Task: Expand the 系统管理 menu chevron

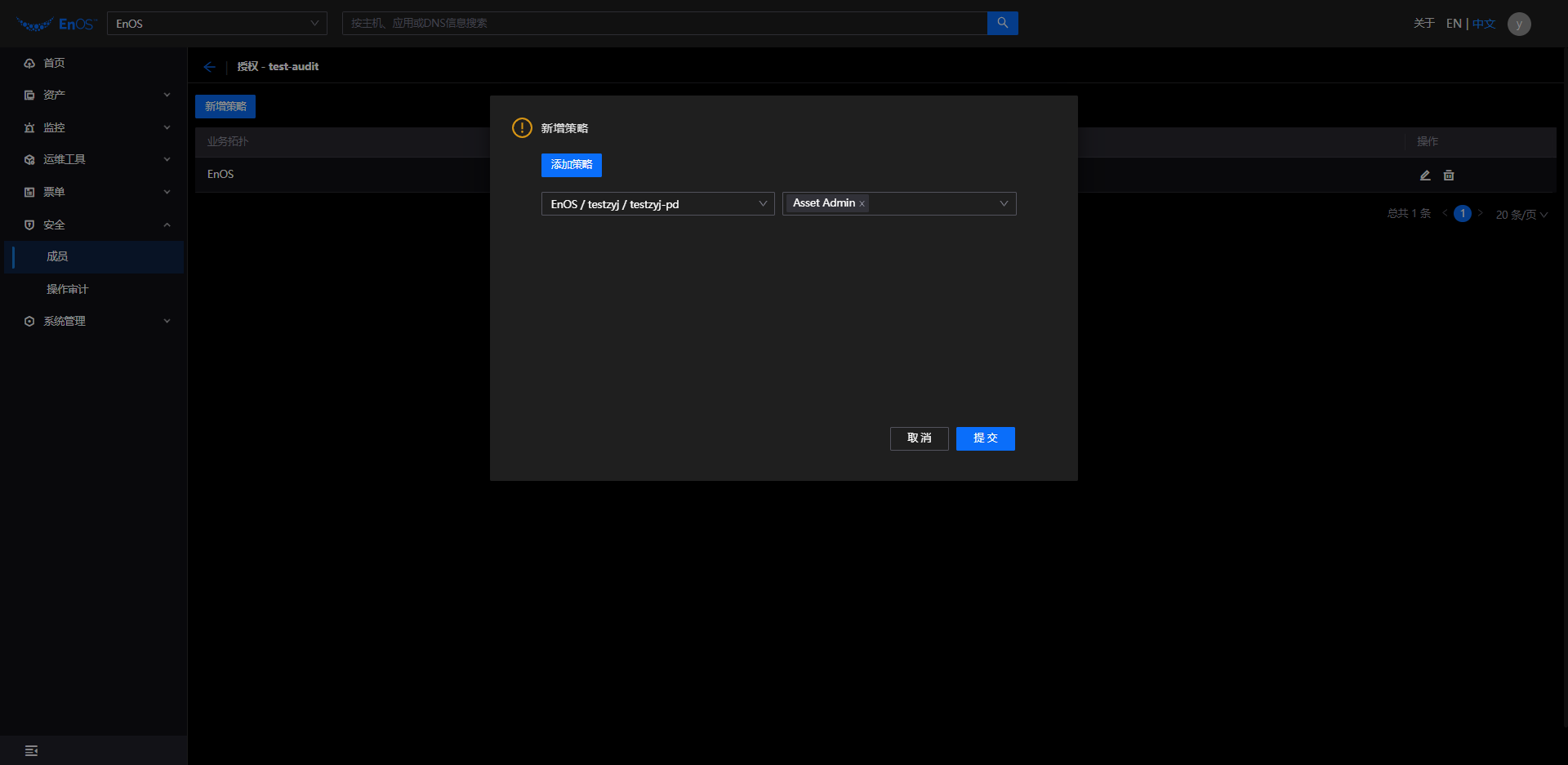Action: 167,321
